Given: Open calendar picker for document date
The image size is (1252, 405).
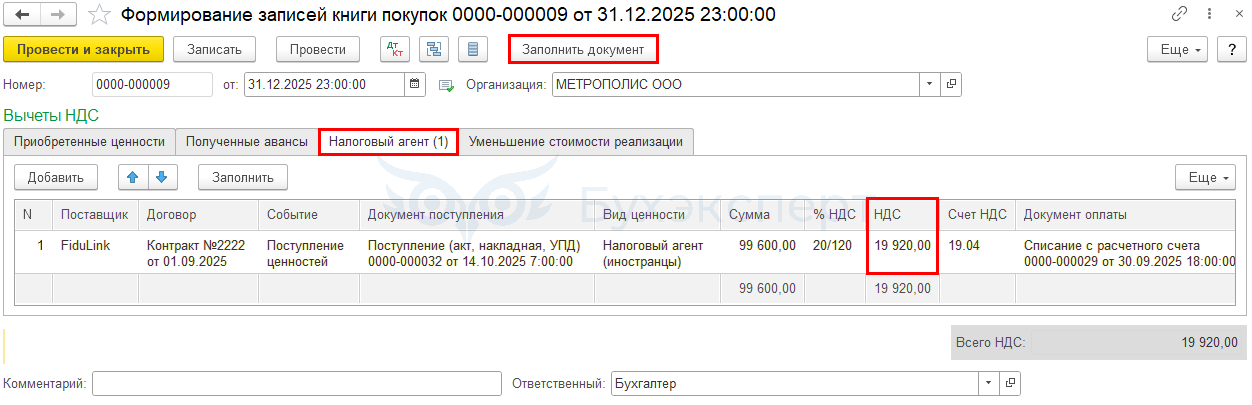Looking at the screenshot, I should pos(415,85).
